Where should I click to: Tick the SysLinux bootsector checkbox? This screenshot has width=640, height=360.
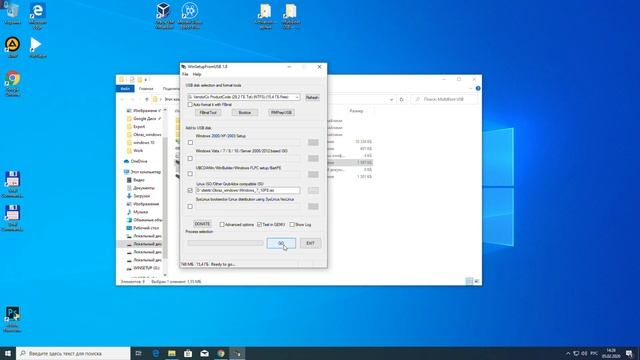[x=190, y=206]
